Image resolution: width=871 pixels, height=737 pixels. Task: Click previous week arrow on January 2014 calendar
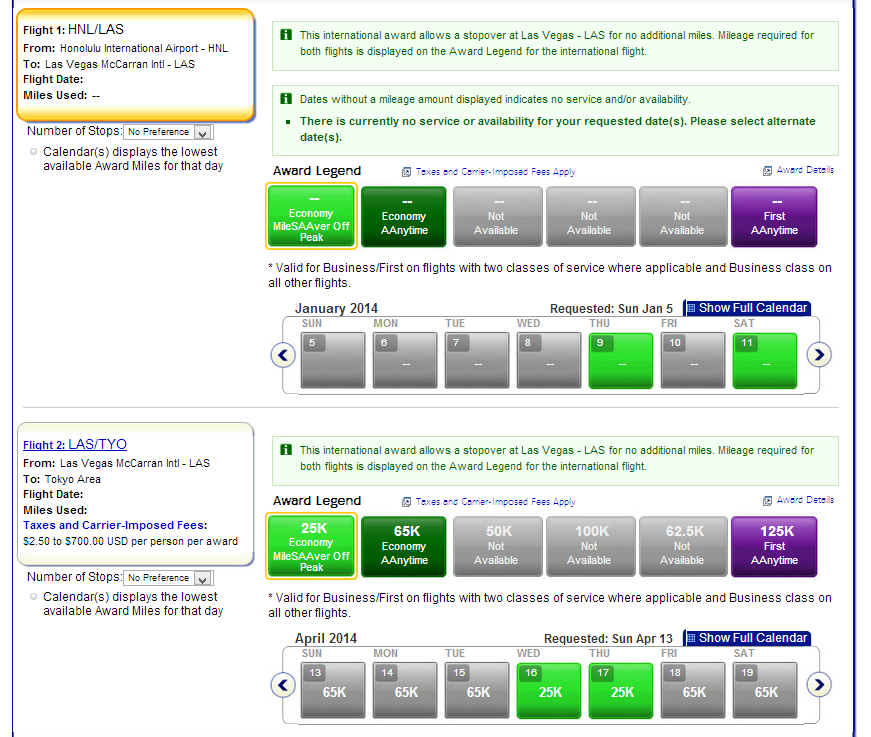(284, 355)
